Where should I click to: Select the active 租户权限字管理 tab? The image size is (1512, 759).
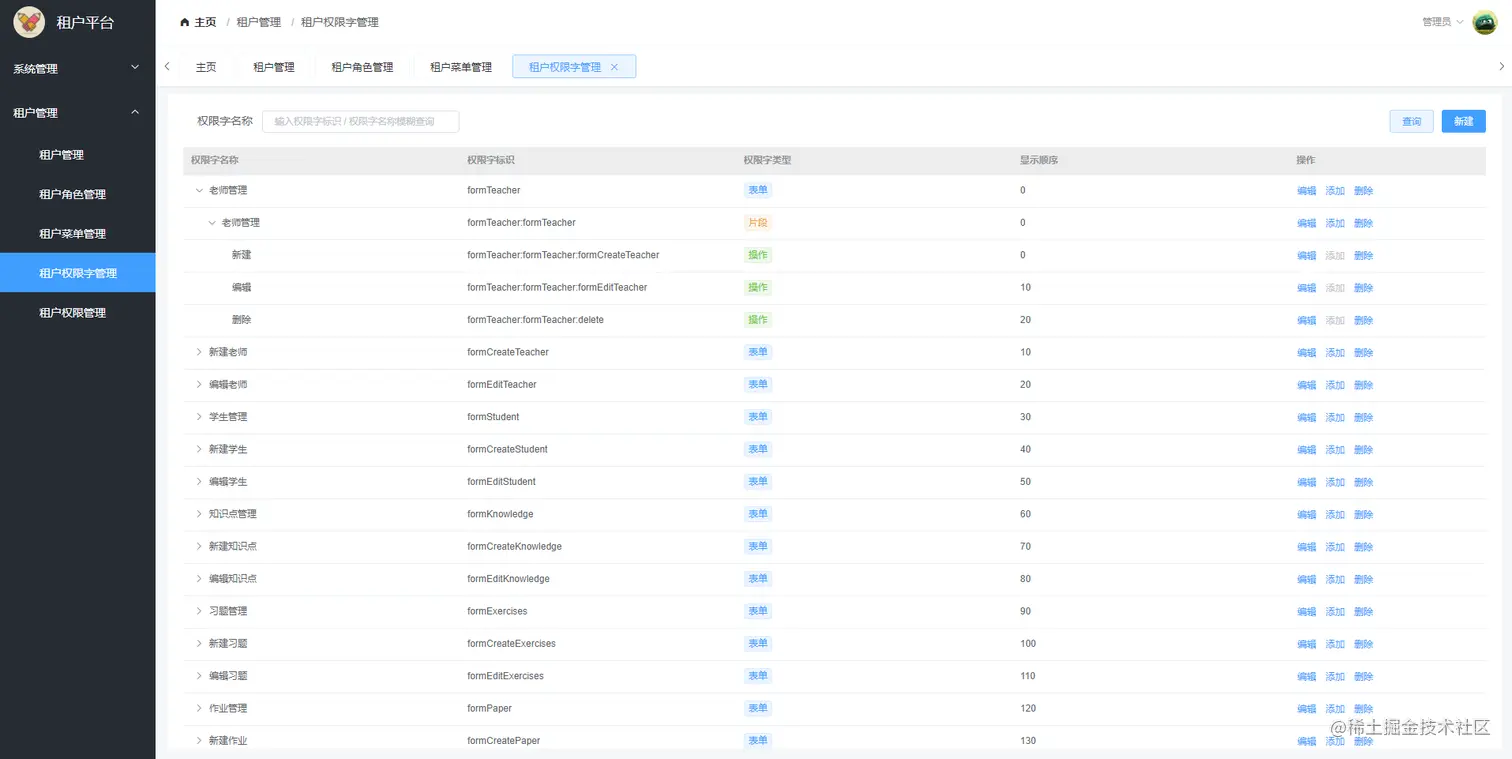click(x=574, y=67)
